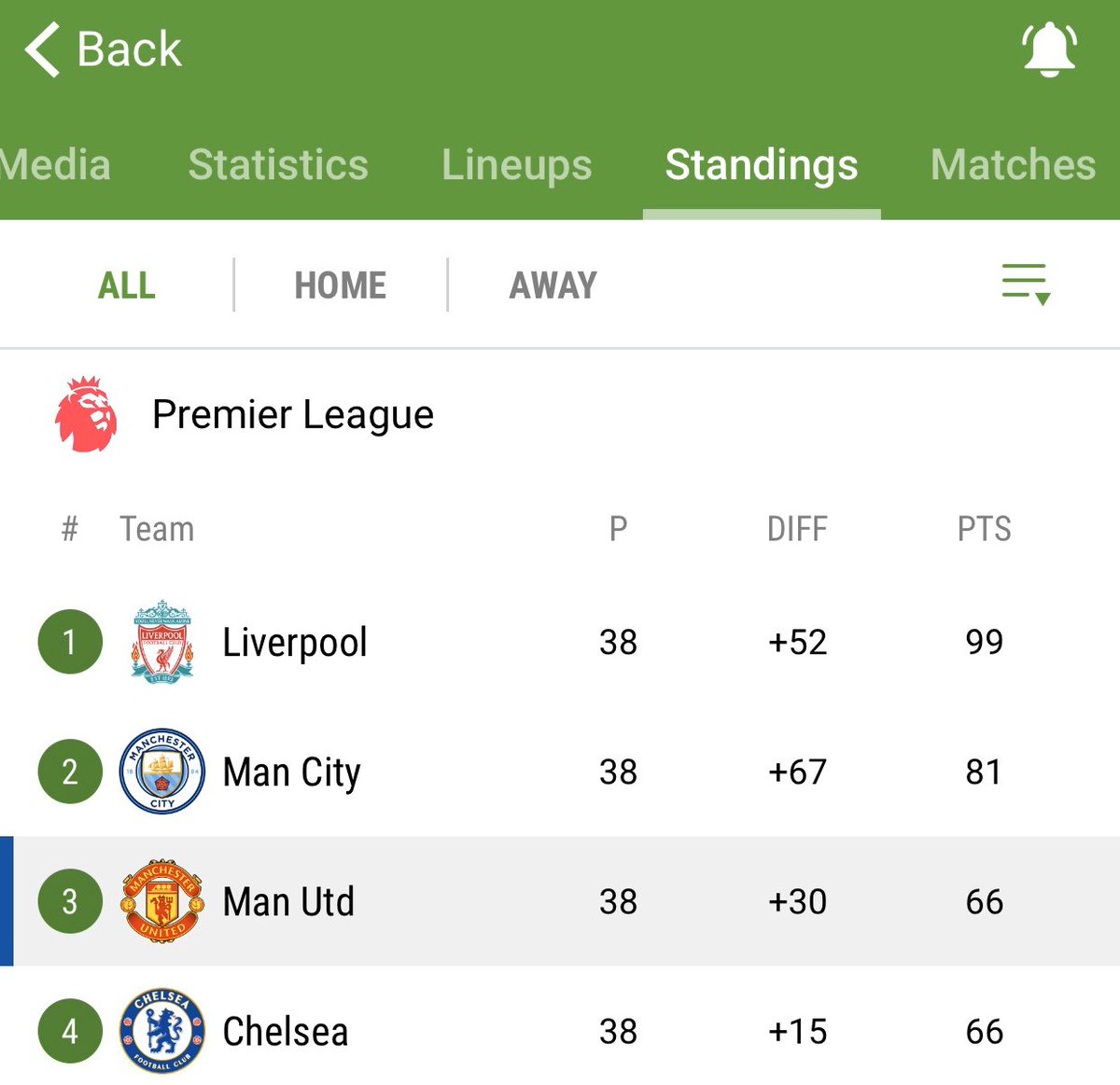
Task: Tap the Chelsea club crest
Action: [162, 1031]
